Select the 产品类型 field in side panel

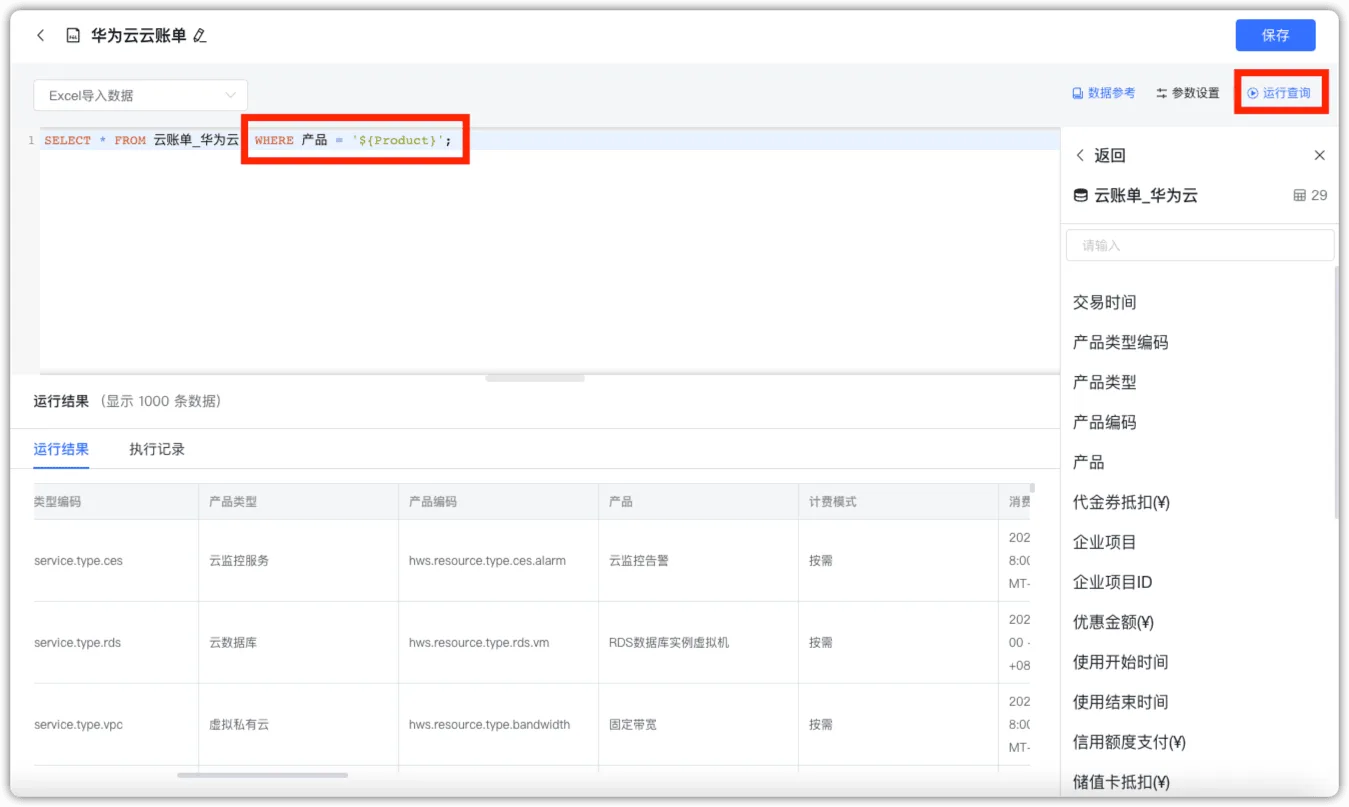tap(1104, 382)
